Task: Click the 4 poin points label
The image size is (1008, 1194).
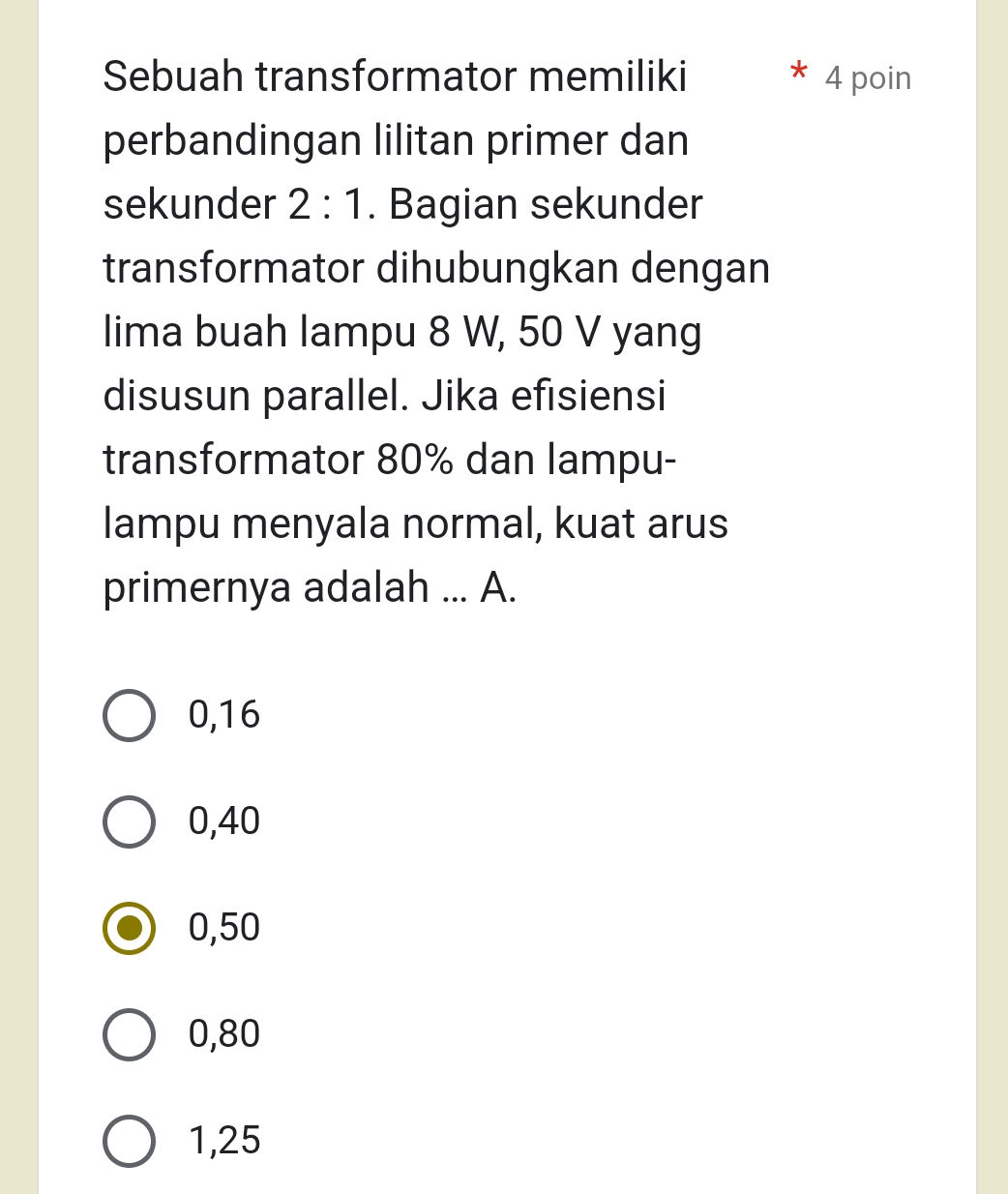Action: (867, 78)
